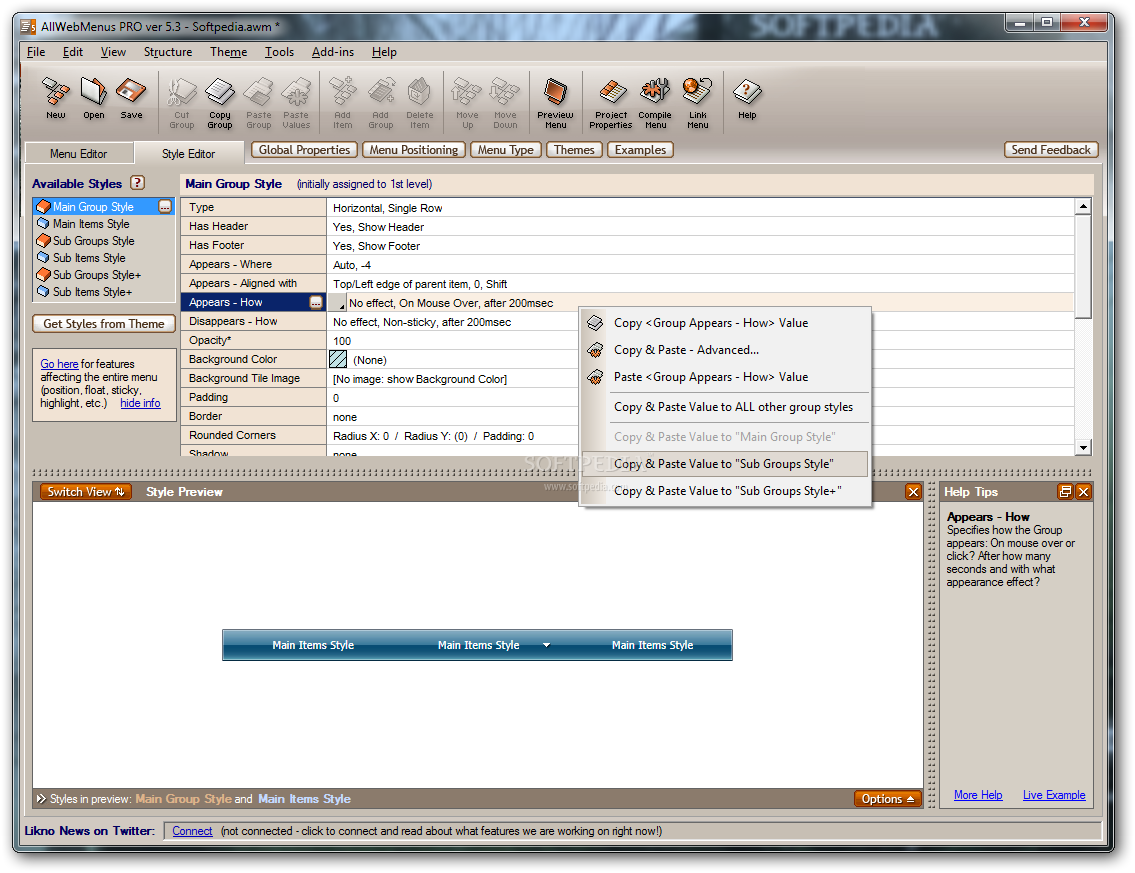Choose Copy <Group Appears - How> Value
Screen dimensions: 1135x873
tap(725, 323)
